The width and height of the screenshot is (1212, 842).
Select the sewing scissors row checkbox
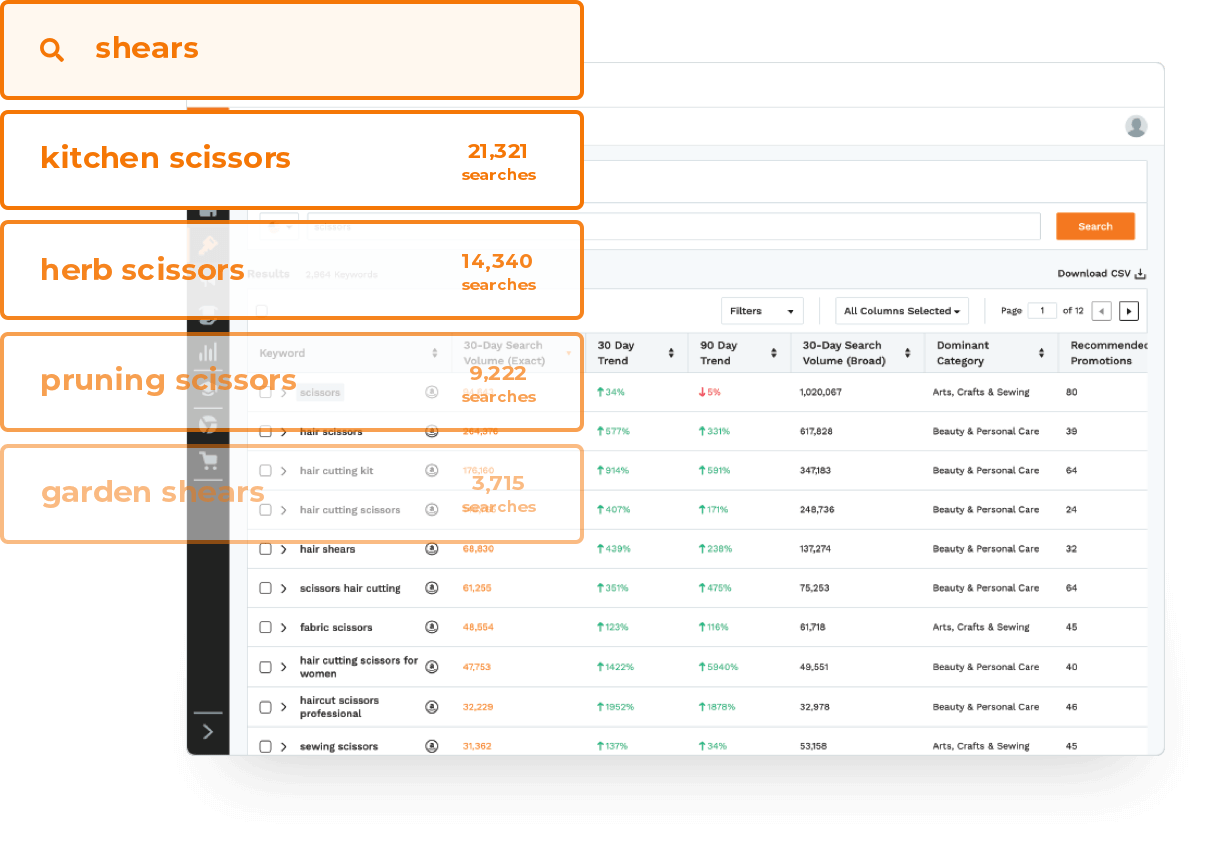pyautogui.click(x=265, y=746)
